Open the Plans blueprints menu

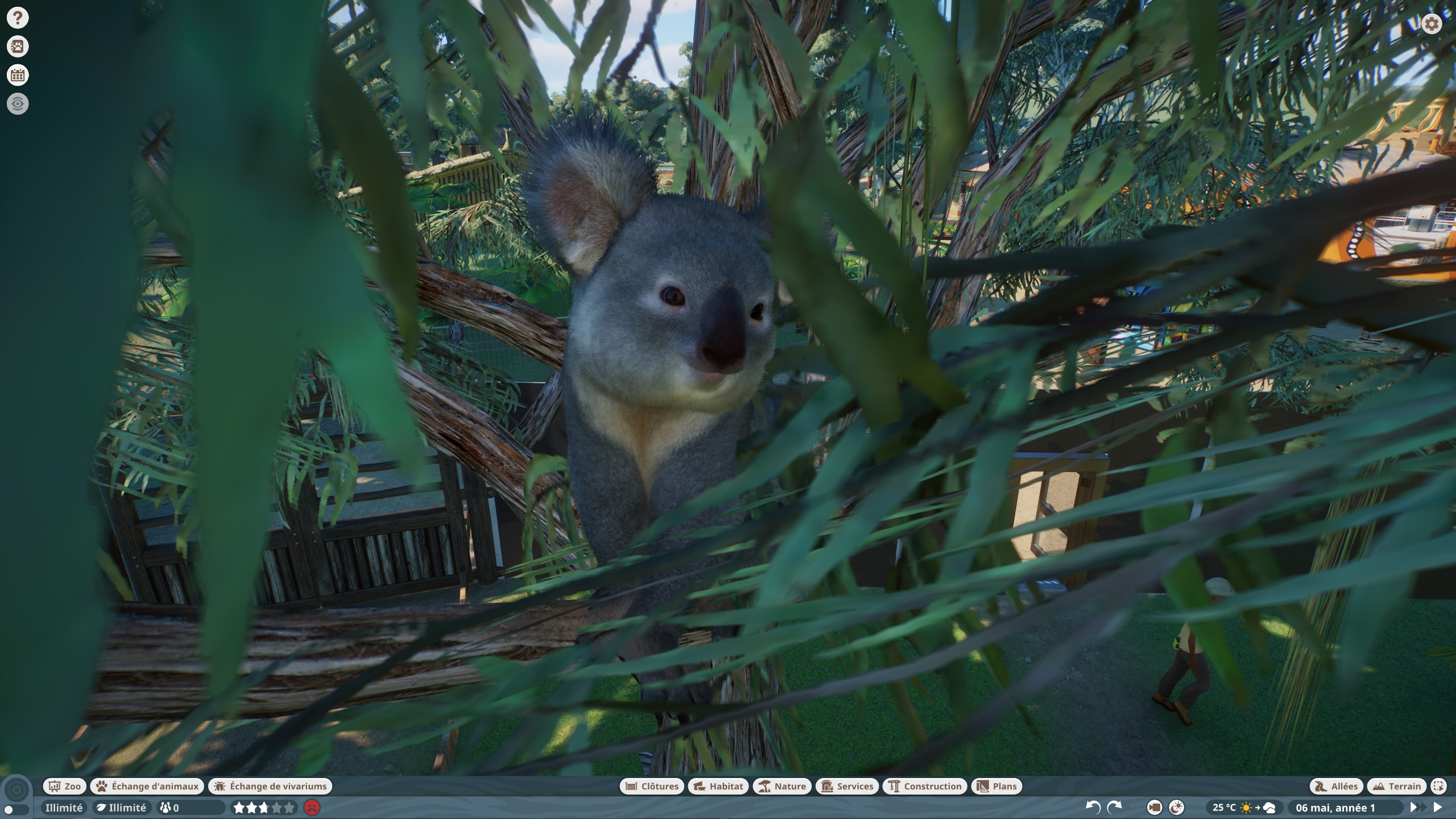997,786
